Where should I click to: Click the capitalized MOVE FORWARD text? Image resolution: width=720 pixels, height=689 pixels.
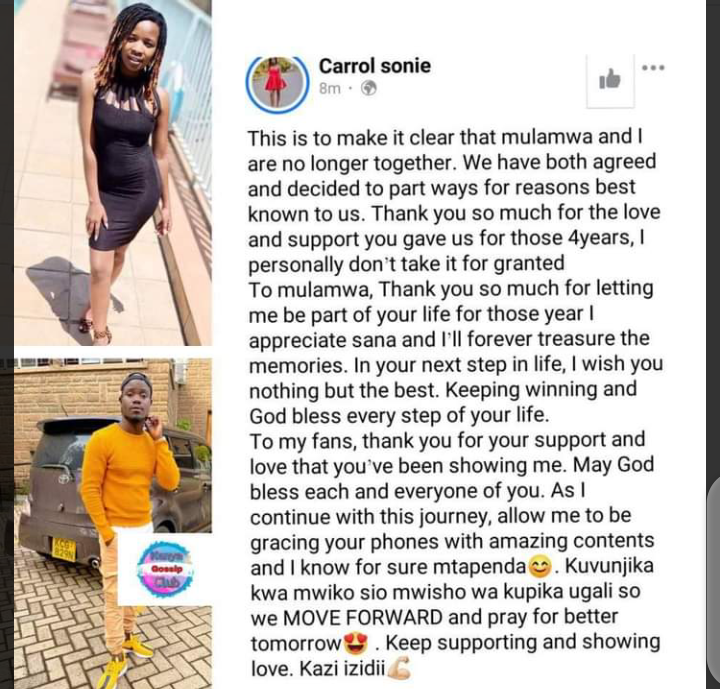(363, 617)
